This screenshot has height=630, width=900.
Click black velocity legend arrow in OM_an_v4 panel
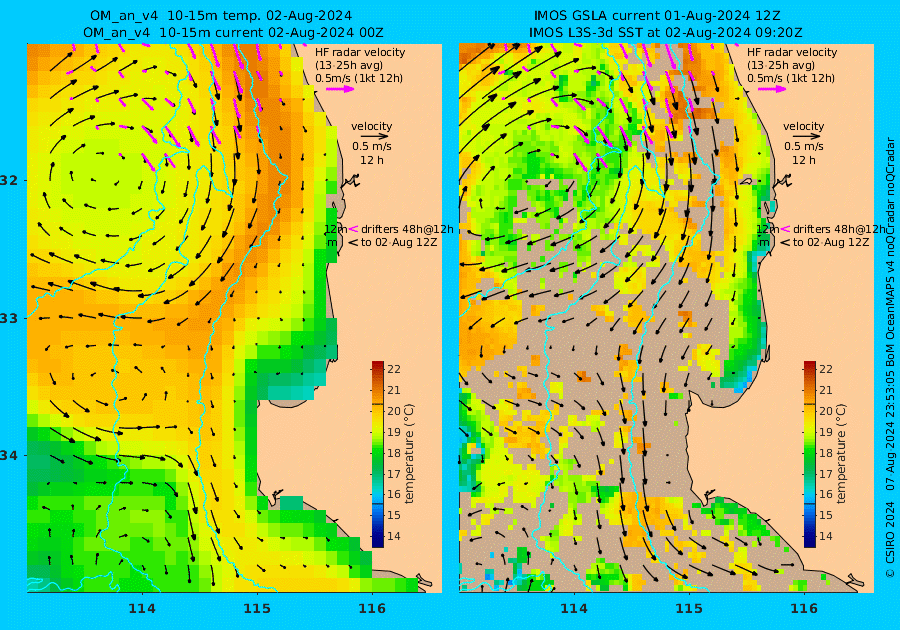click(x=375, y=137)
